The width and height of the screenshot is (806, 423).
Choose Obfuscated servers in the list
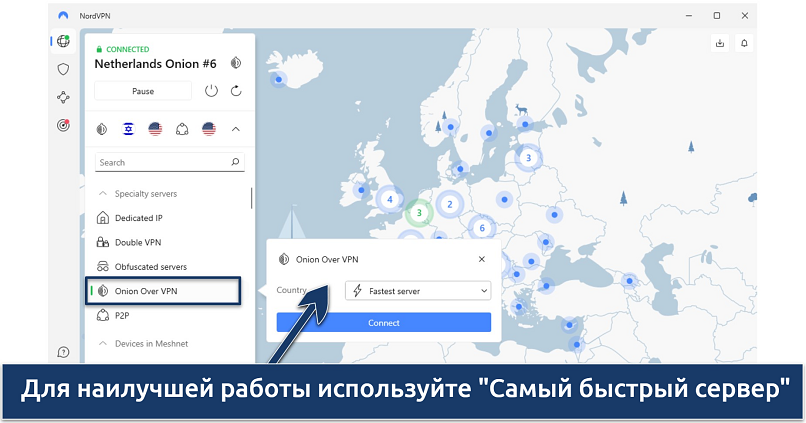coord(150,267)
